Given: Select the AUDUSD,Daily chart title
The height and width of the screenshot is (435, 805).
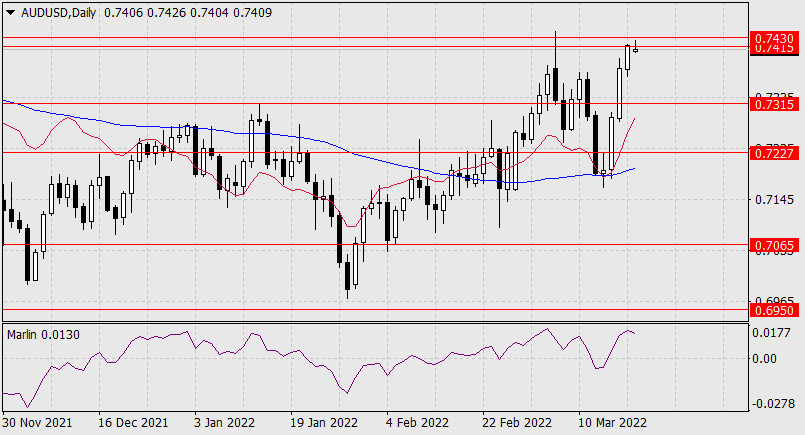Looking at the screenshot, I should click(59, 13).
